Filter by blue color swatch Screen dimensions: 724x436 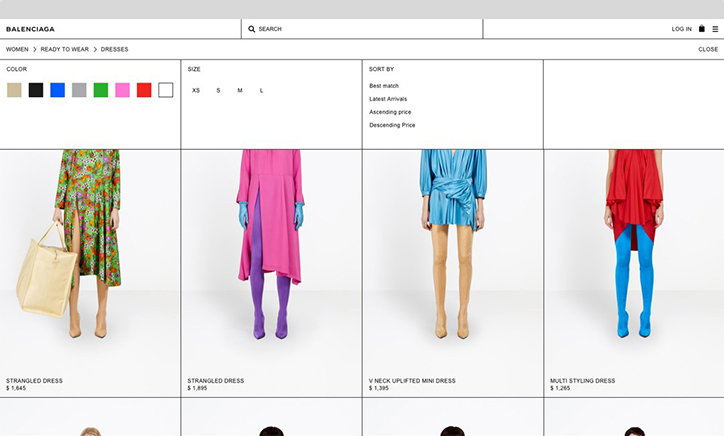(58, 90)
